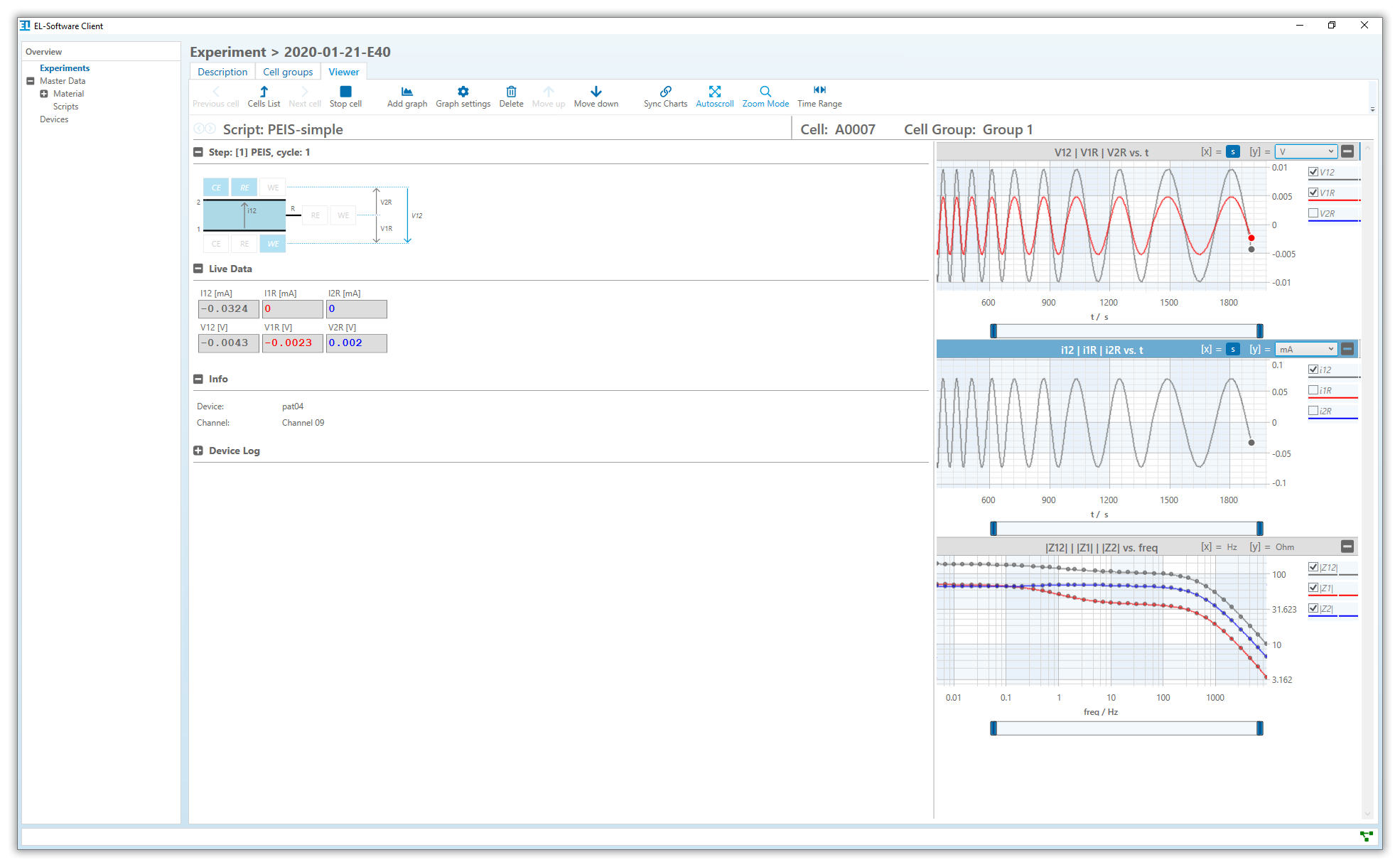Click the 2020-01-21-E40 breadcrumb

coord(338,52)
